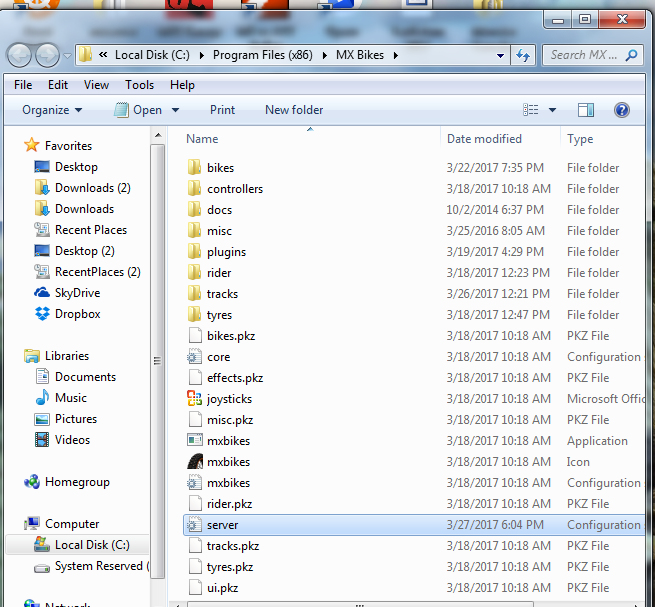
Task: Click the blue Help question mark icon
Action: pos(622,110)
